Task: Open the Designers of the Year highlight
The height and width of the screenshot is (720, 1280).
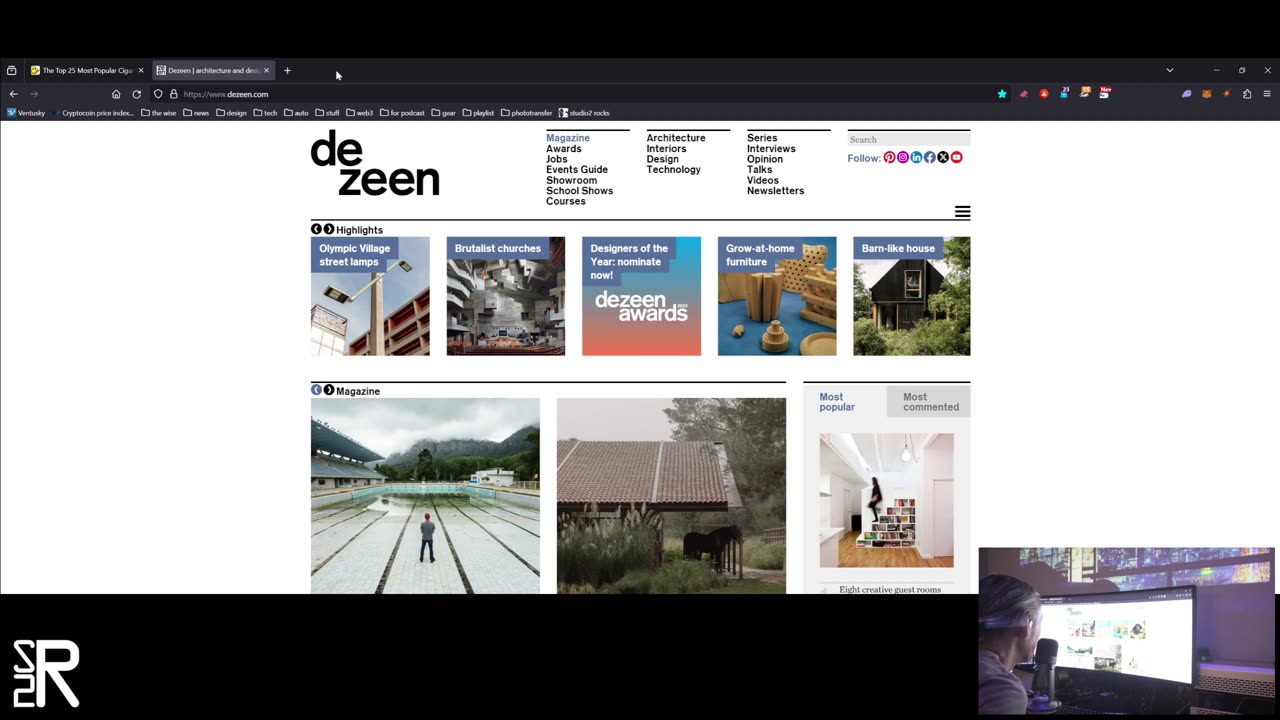Action: (641, 296)
